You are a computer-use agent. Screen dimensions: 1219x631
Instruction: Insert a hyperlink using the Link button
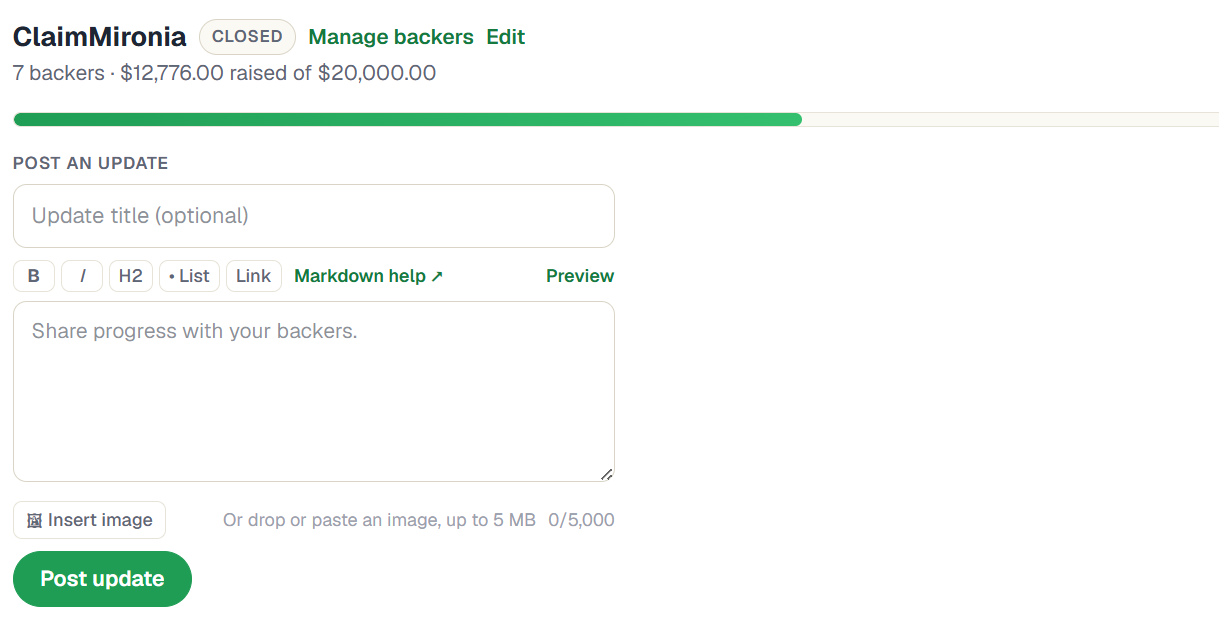tap(254, 276)
